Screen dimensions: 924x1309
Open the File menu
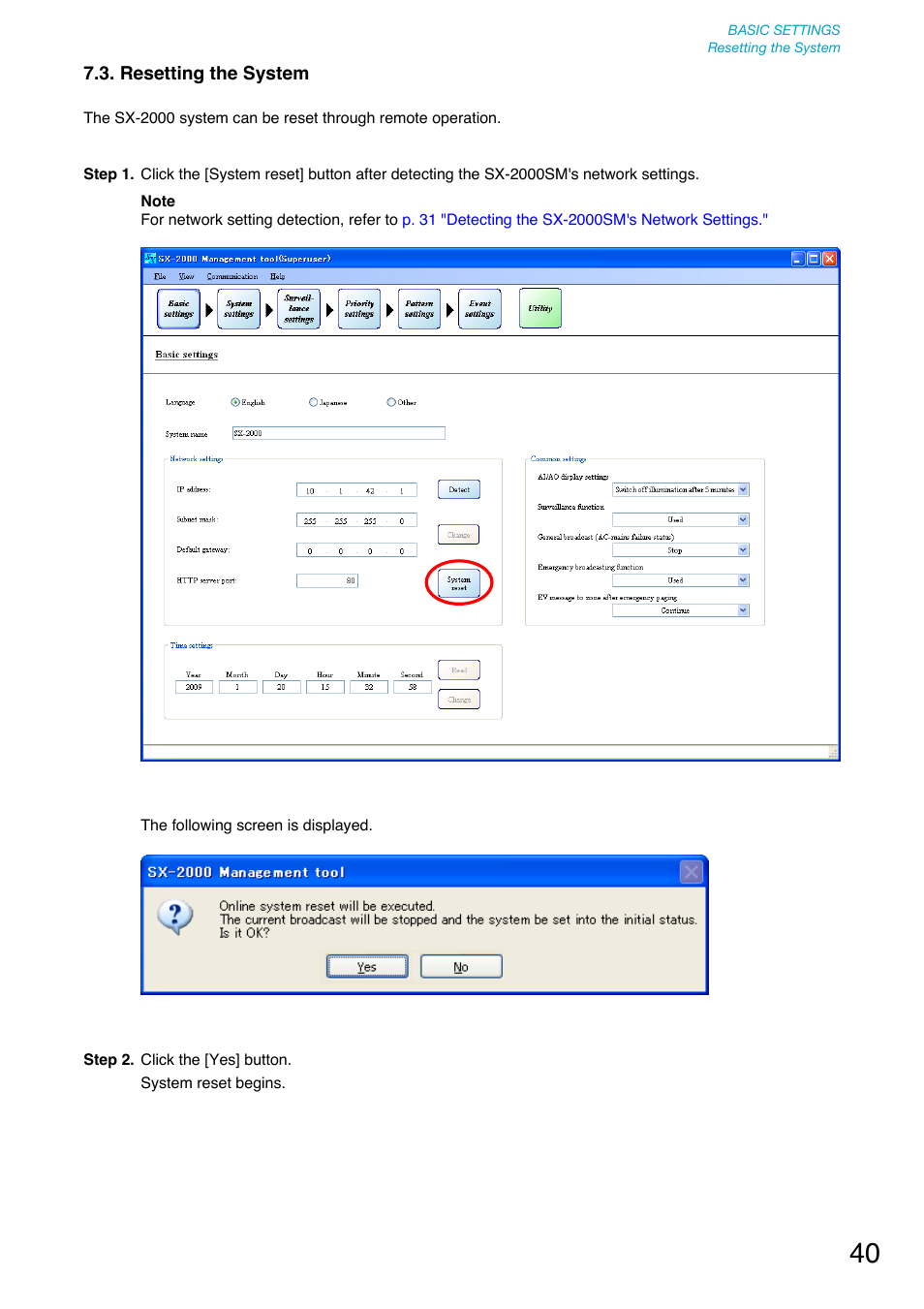(x=160, y=276)
